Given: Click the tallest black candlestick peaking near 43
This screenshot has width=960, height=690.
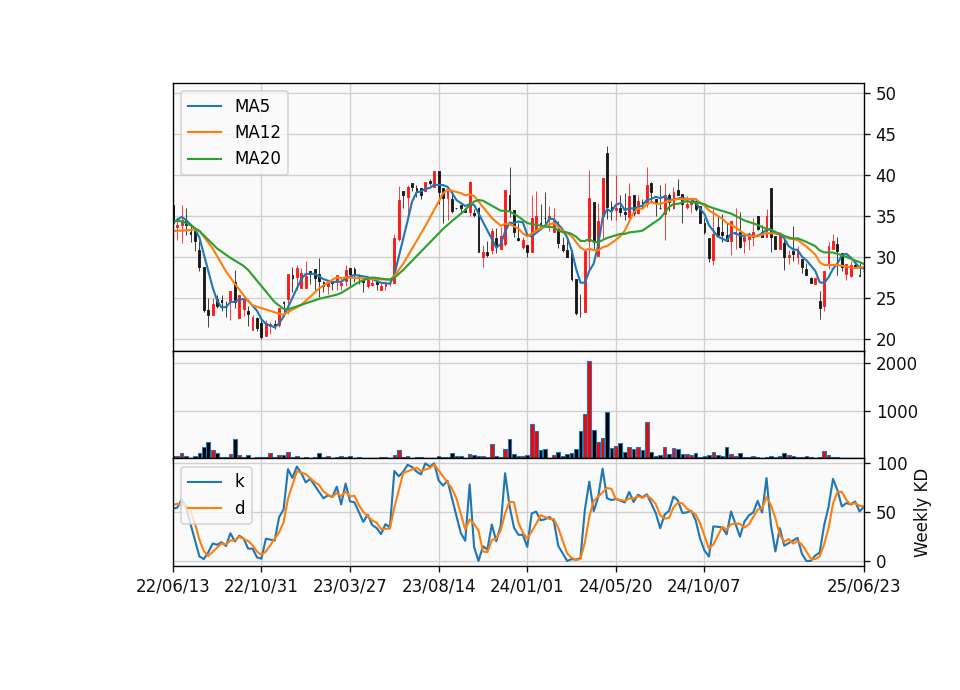Looking at the screenshot, I should [x=607, y=182].
